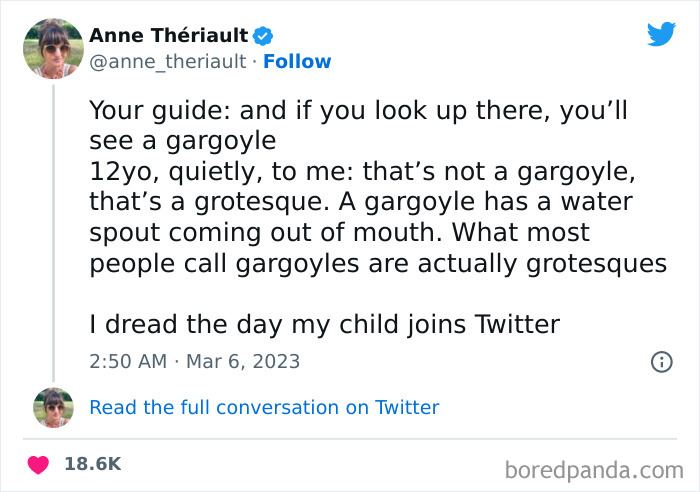Click the boredpanda.com watermark
Viewport: 700px width, 492px height.
(x=594, y=469)
